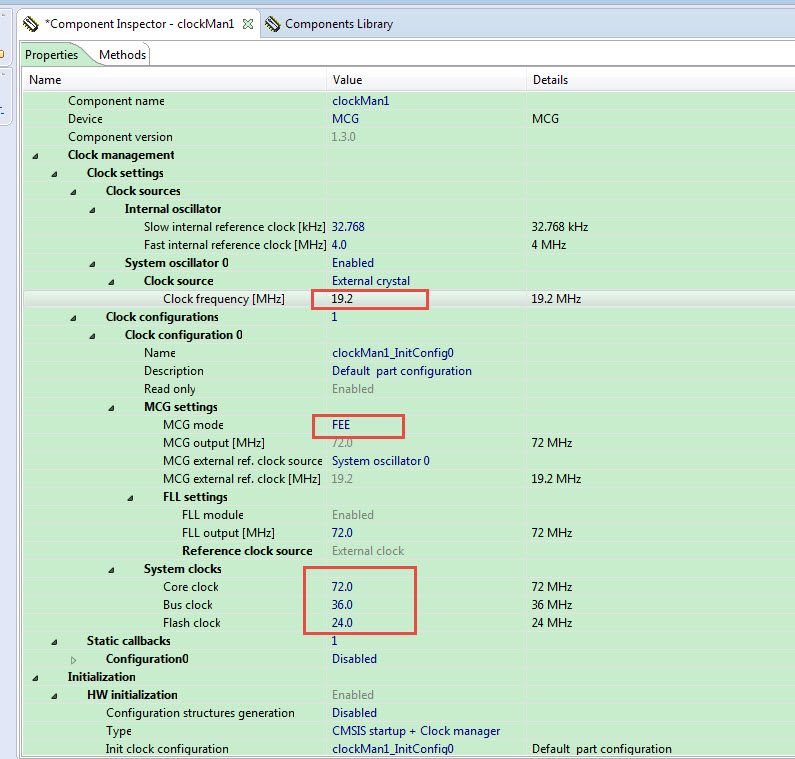Change the Device value MCG
Image resolution: width=795 pixels, height=759 pixels.
[345, 119]
